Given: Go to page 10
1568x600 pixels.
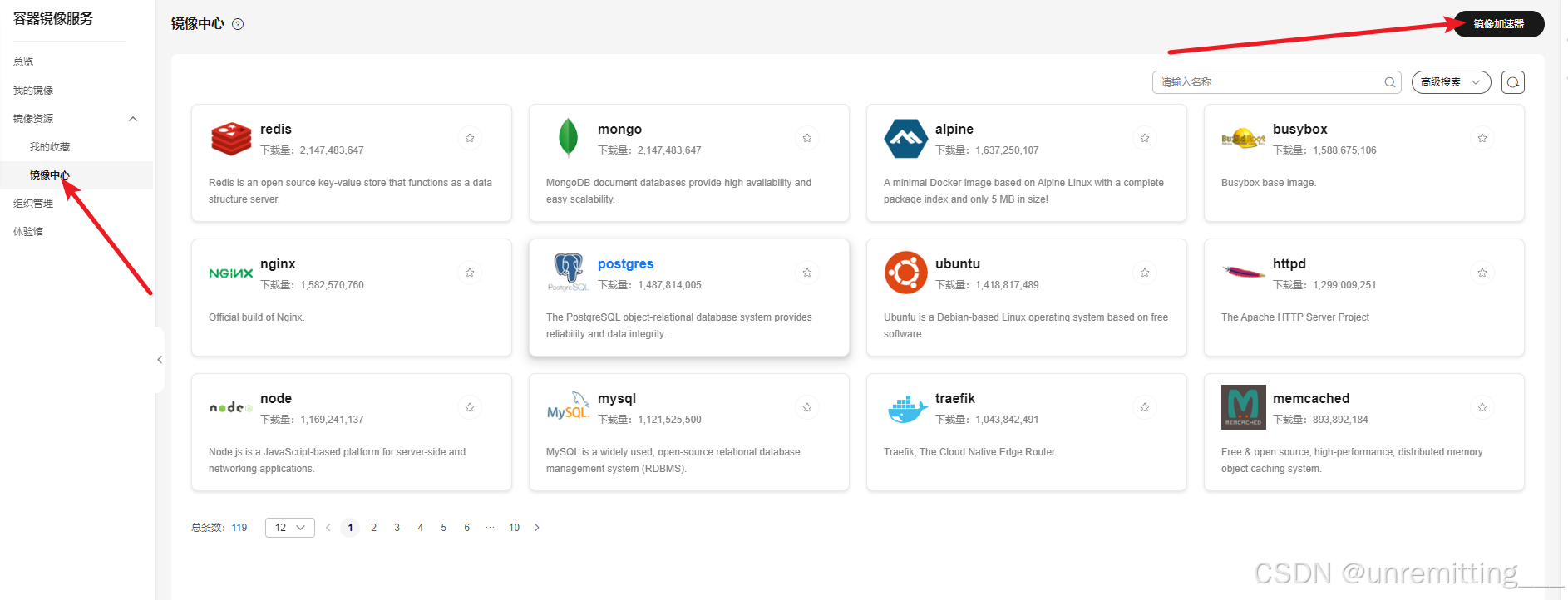Looking at the screenshot, I should [x=515, y=528].
